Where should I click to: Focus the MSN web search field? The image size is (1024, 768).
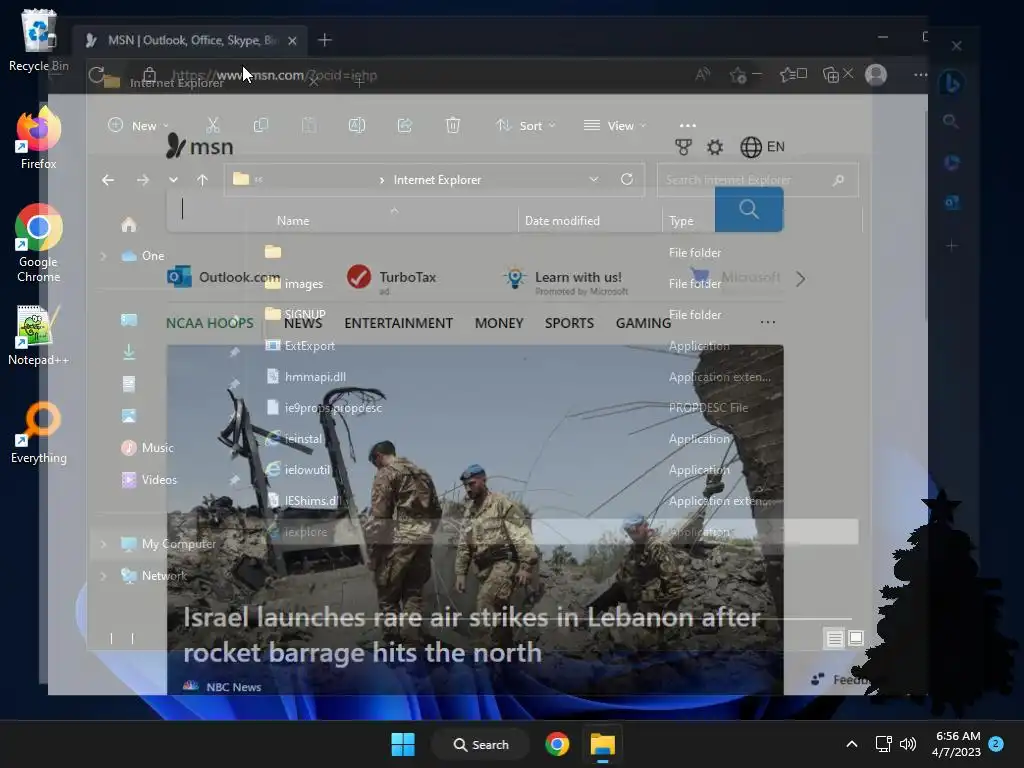point(441,210)
